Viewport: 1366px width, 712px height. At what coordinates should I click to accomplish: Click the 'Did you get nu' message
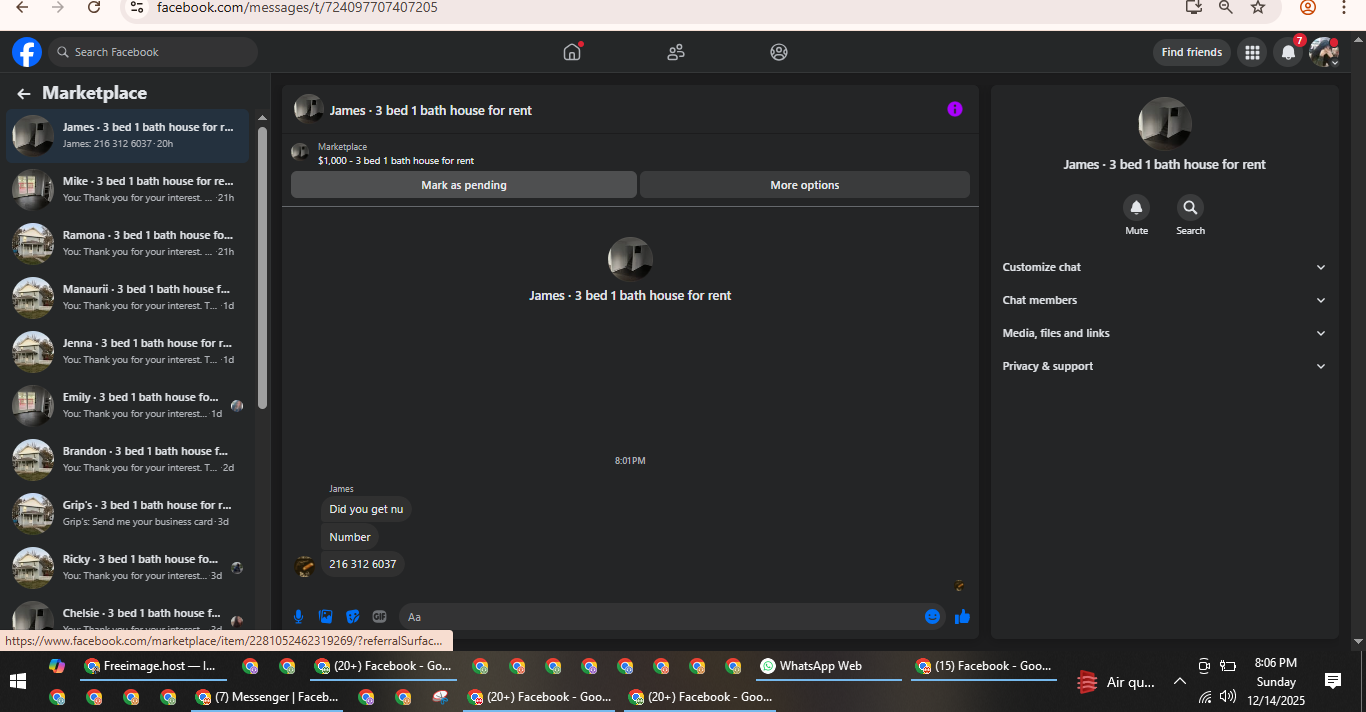[x=366, y=509]
